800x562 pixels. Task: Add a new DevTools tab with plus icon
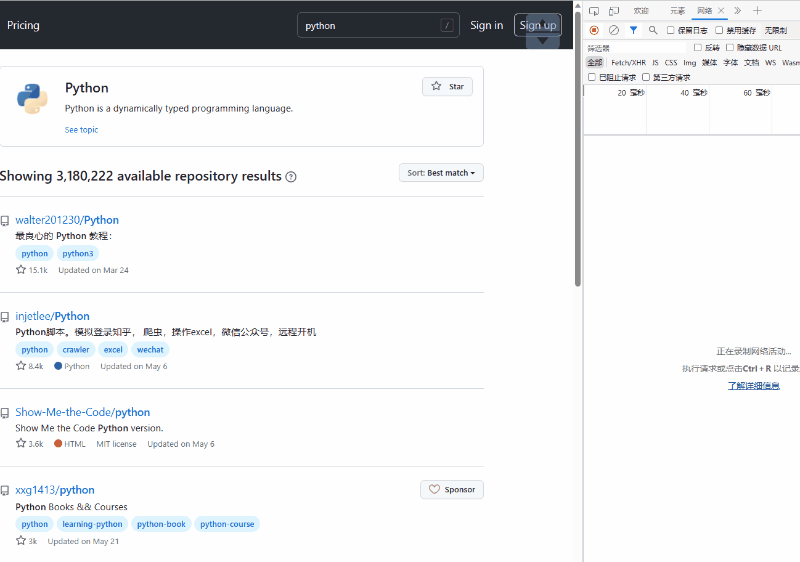pyautogui.click(x=757, y=11)
